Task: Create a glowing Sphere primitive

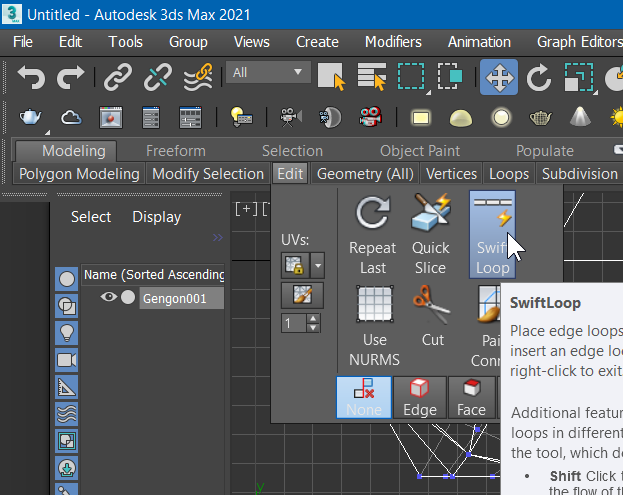Action: [x=501, y=118]
